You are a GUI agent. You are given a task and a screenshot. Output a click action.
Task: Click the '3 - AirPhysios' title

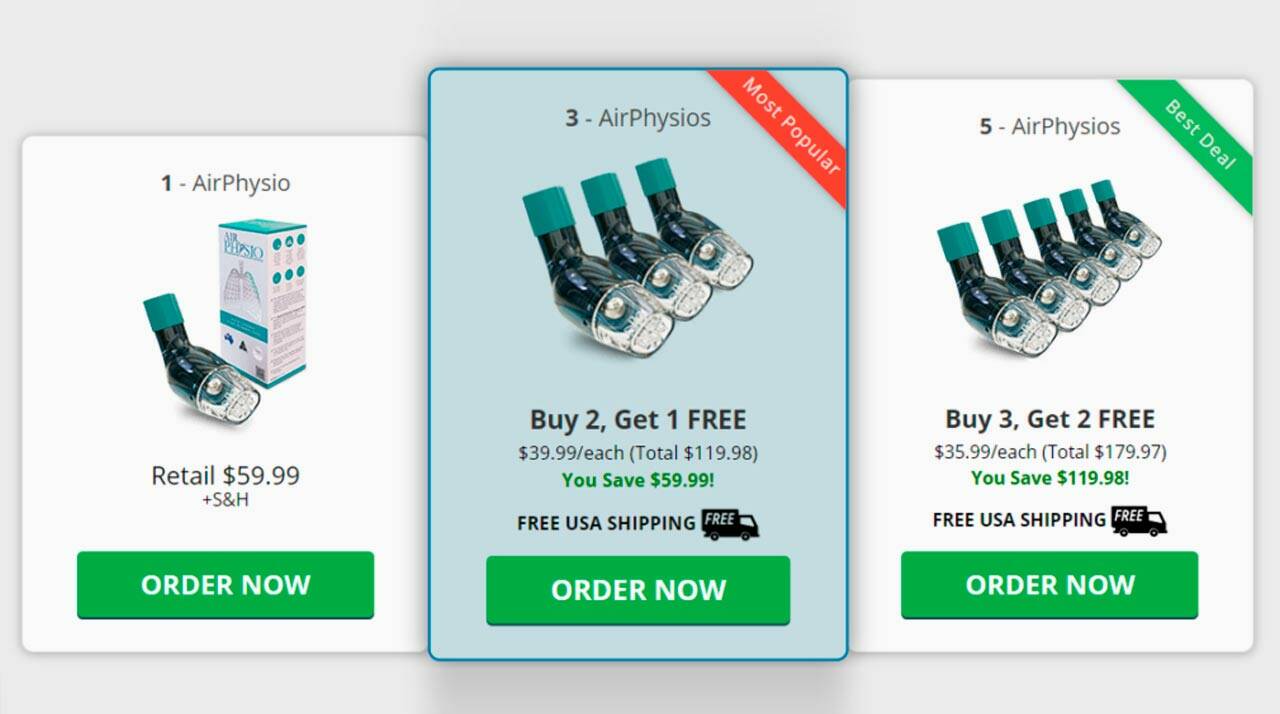638,118
